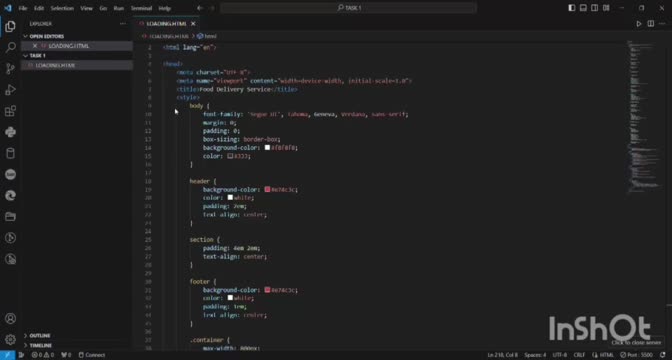Click the header background-color red swatch
The width and height of the screenshot is (672, 360).
coord(267,189)
